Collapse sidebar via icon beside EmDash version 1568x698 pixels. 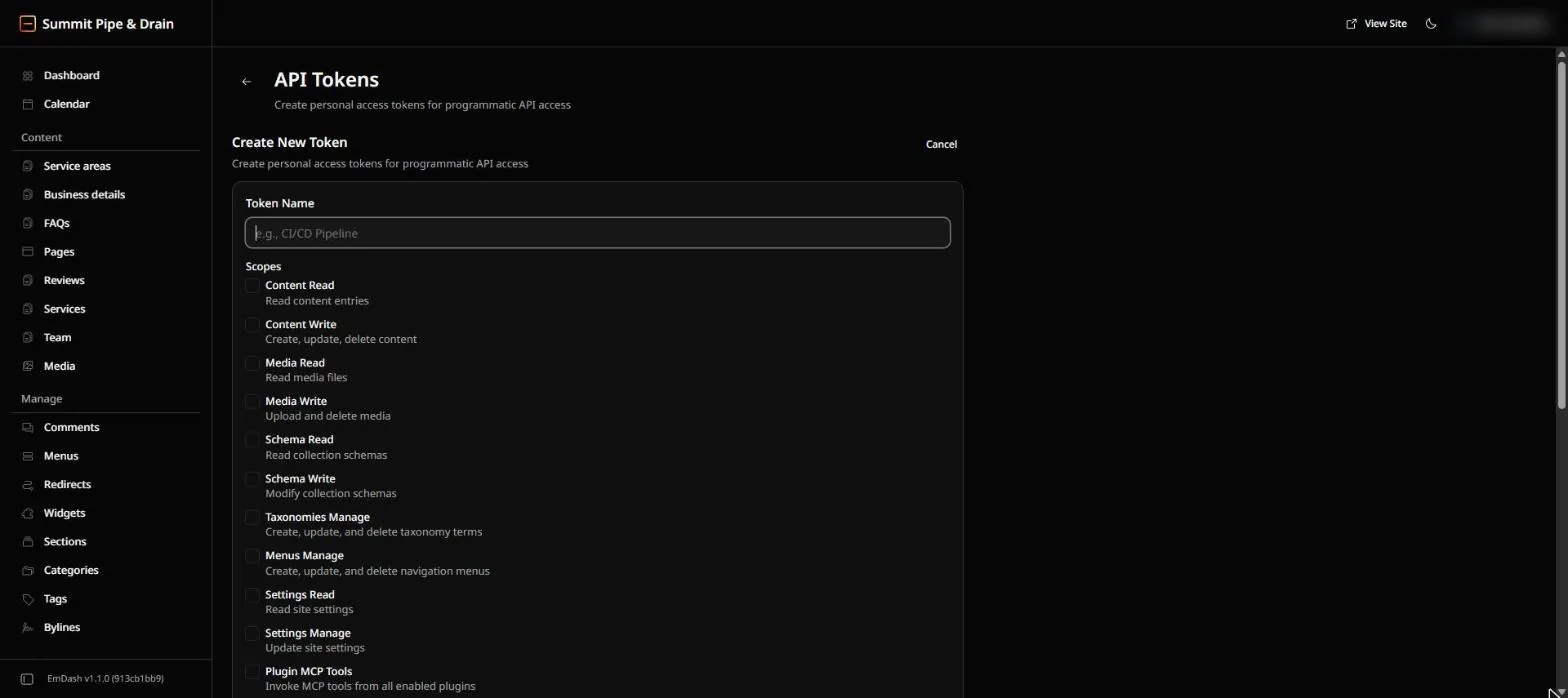27,679
